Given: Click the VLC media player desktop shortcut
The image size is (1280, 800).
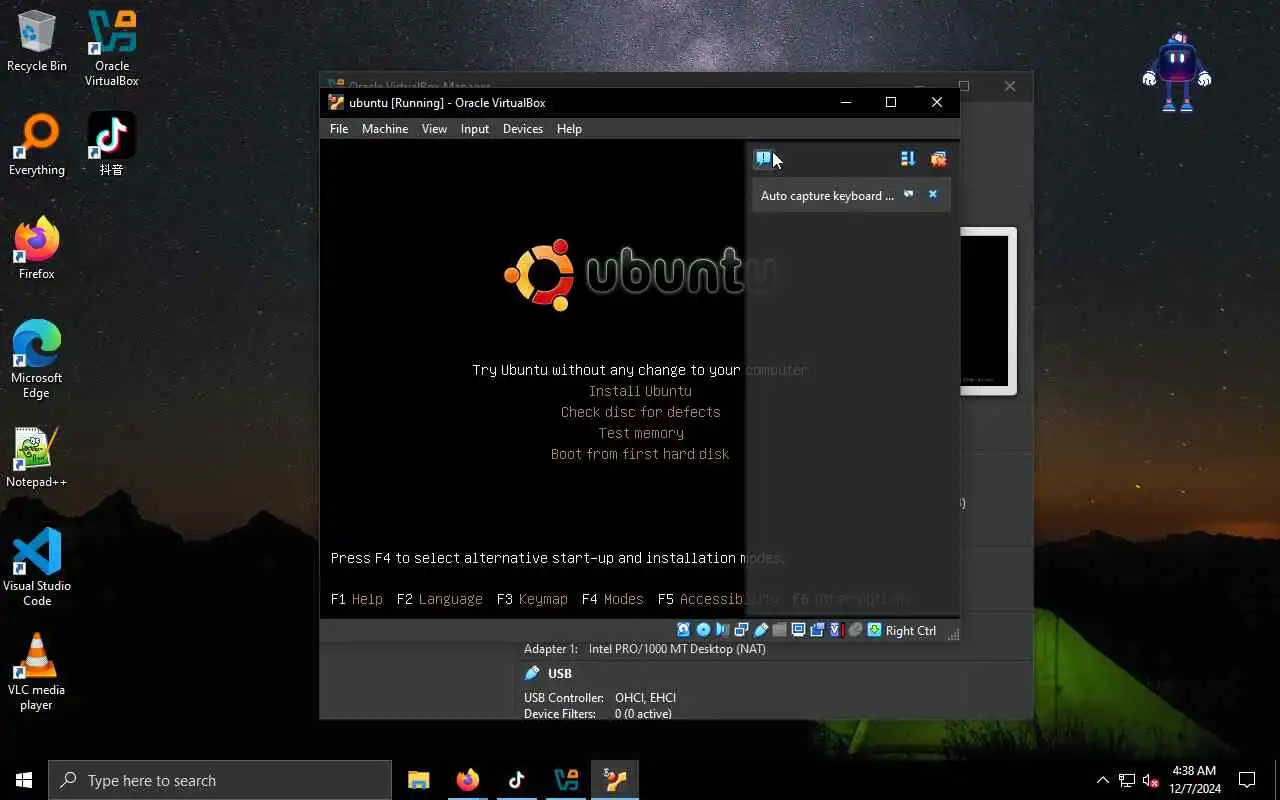Looking at the screenshot, I should (x=37, y=672).
